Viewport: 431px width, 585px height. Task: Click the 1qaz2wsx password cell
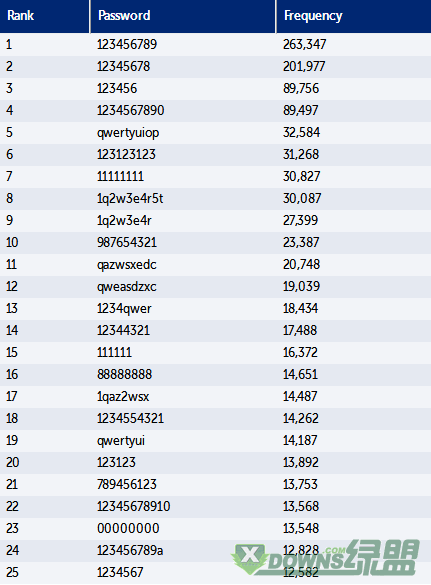coord(123,397)
